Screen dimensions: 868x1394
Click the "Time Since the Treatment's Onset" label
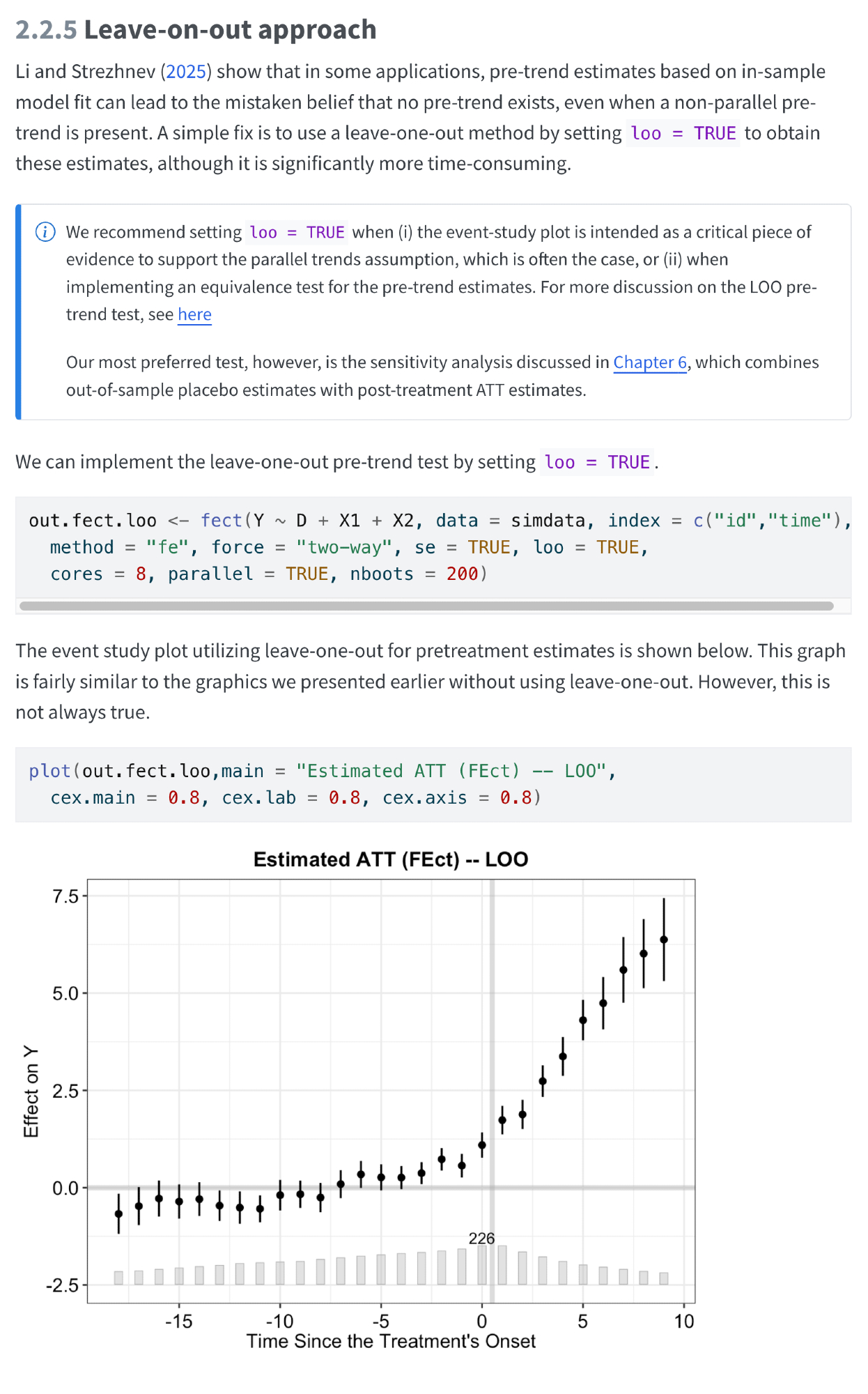[x=391, y=1342]
